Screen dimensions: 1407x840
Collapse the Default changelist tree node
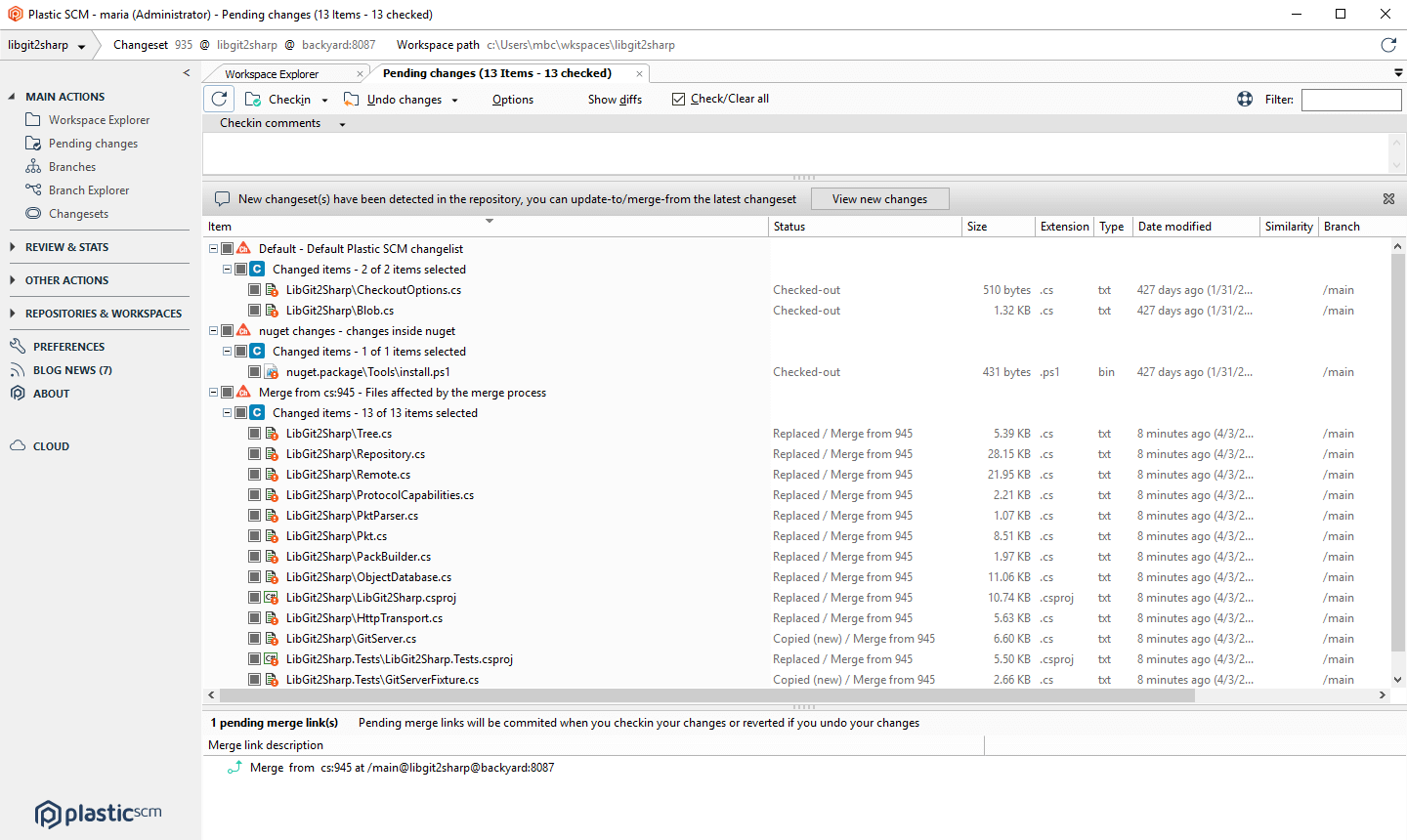point(213,249)
